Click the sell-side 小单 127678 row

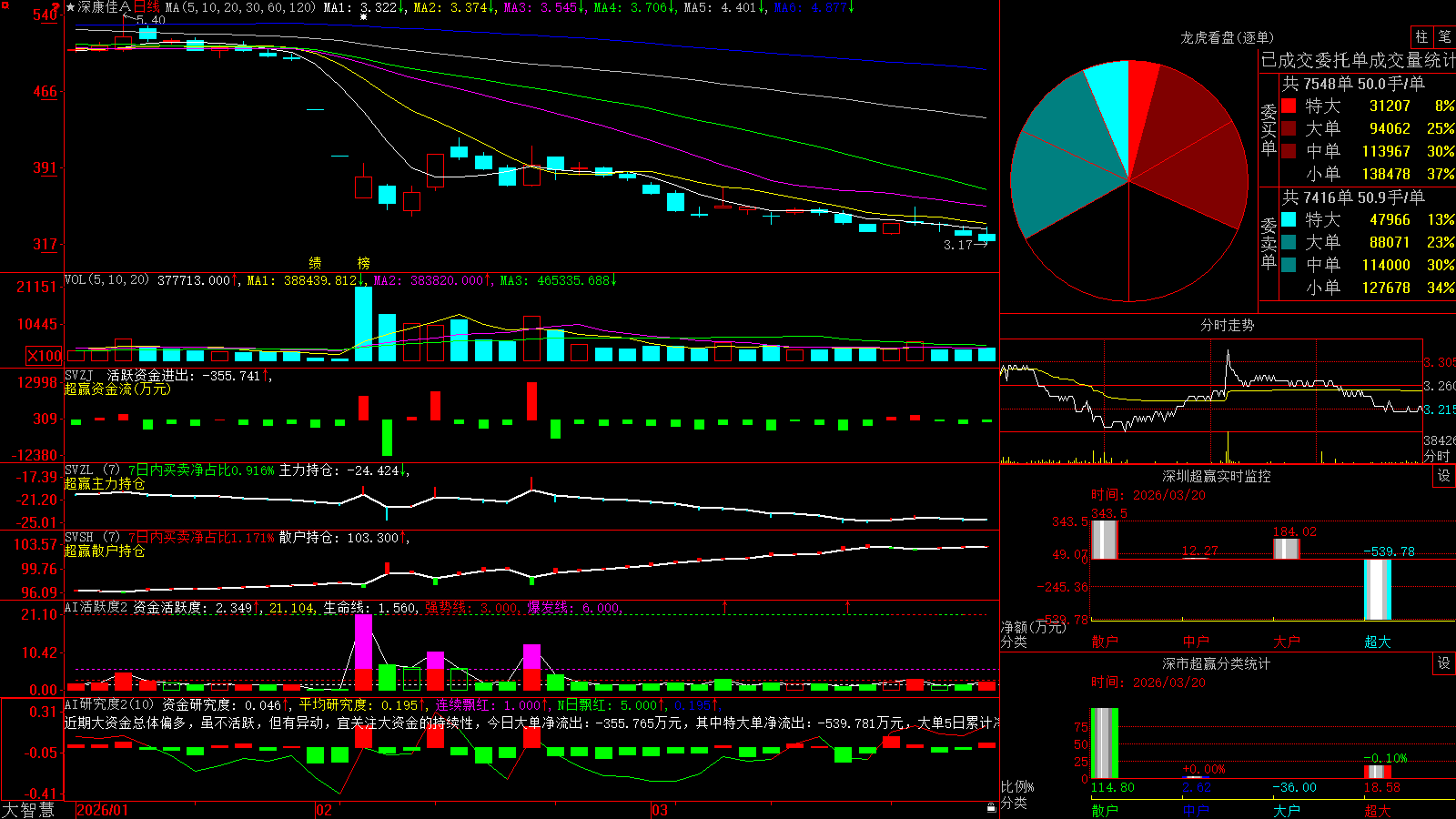[1380, 288]
